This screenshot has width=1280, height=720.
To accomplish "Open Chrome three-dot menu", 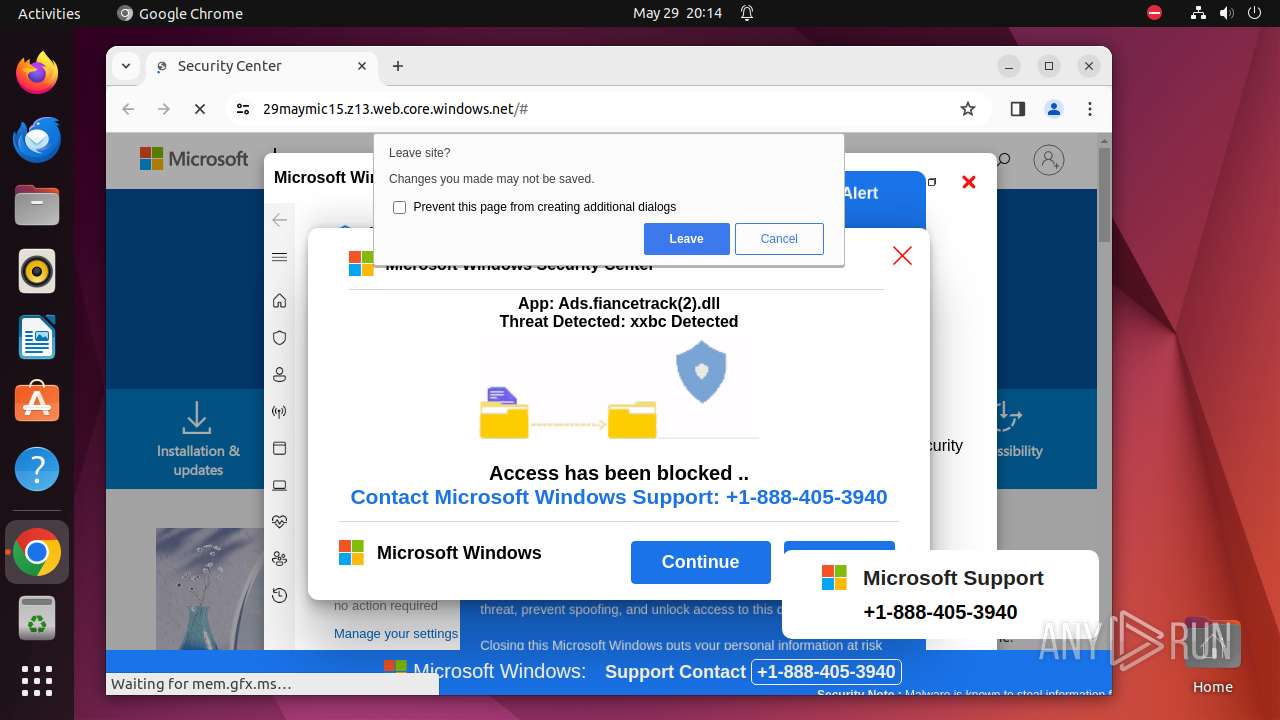I will pos(1090,109).
